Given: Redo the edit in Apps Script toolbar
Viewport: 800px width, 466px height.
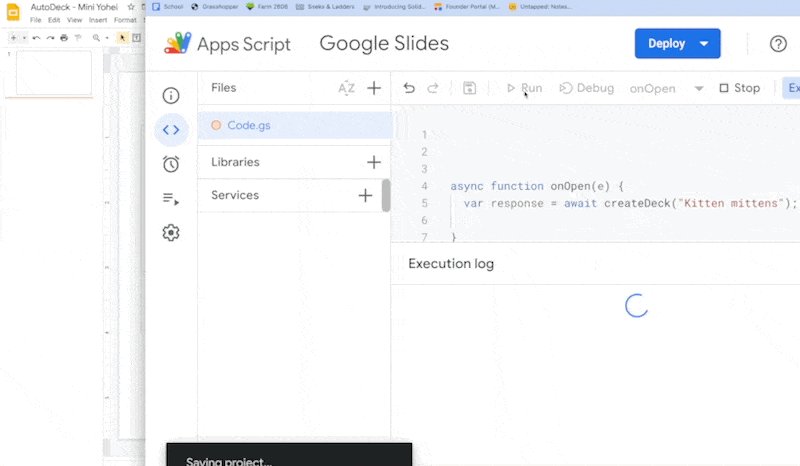Looking at the screenshot, I should pyautogui.click(x=433, y=88).
